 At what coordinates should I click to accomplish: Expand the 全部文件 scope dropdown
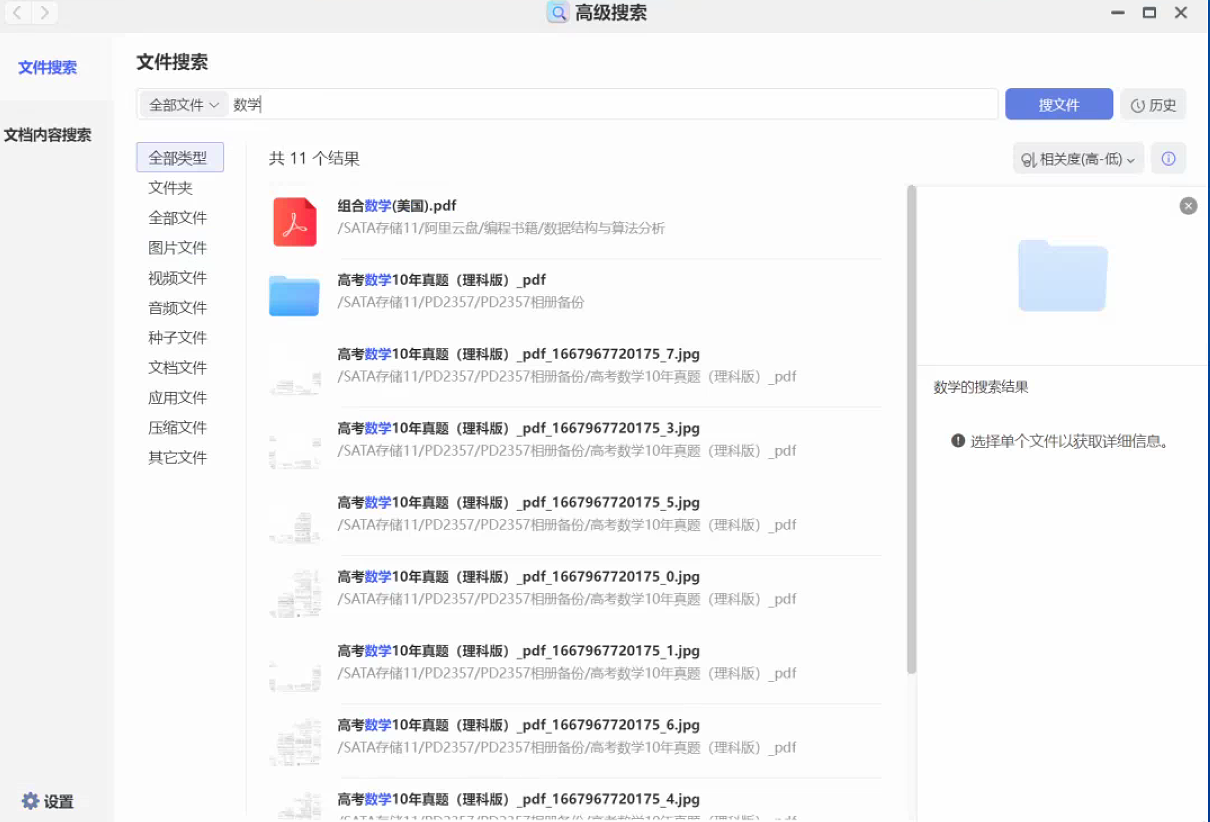pos(184,105)
